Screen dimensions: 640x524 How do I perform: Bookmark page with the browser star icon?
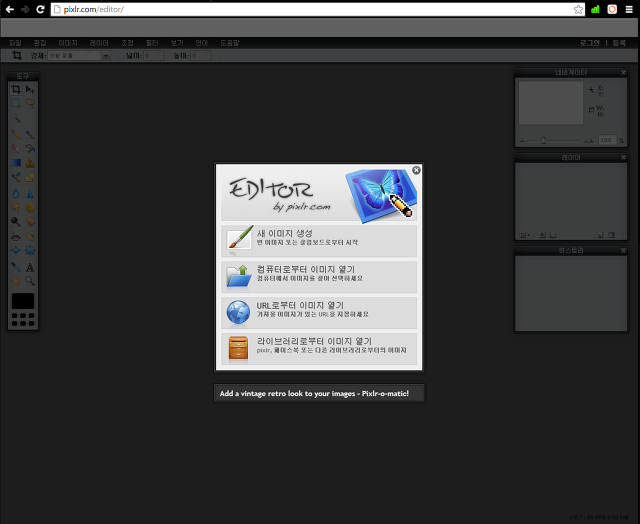[x=578, y=9]
